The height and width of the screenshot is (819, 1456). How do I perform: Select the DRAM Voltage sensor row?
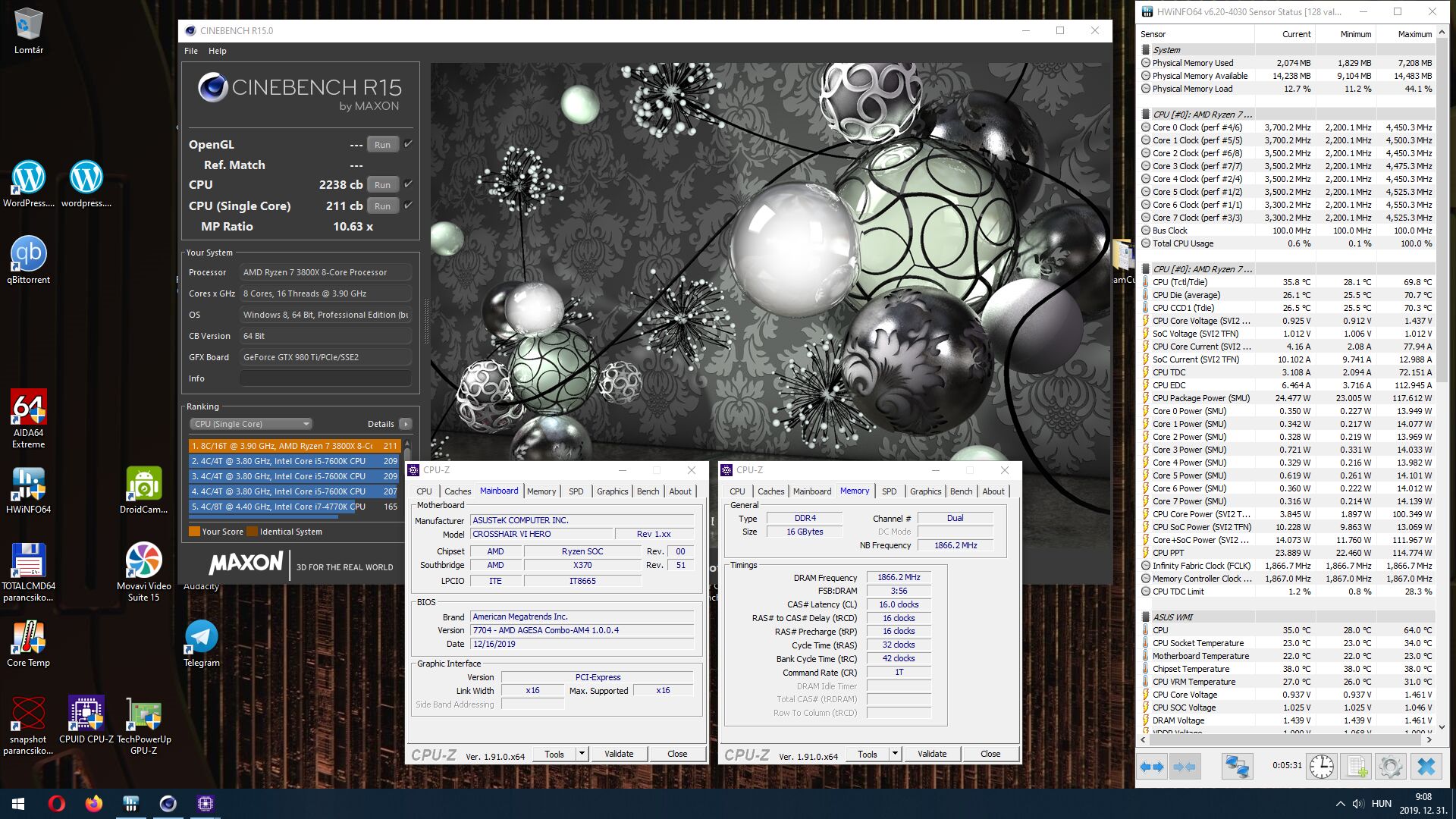1287,720
